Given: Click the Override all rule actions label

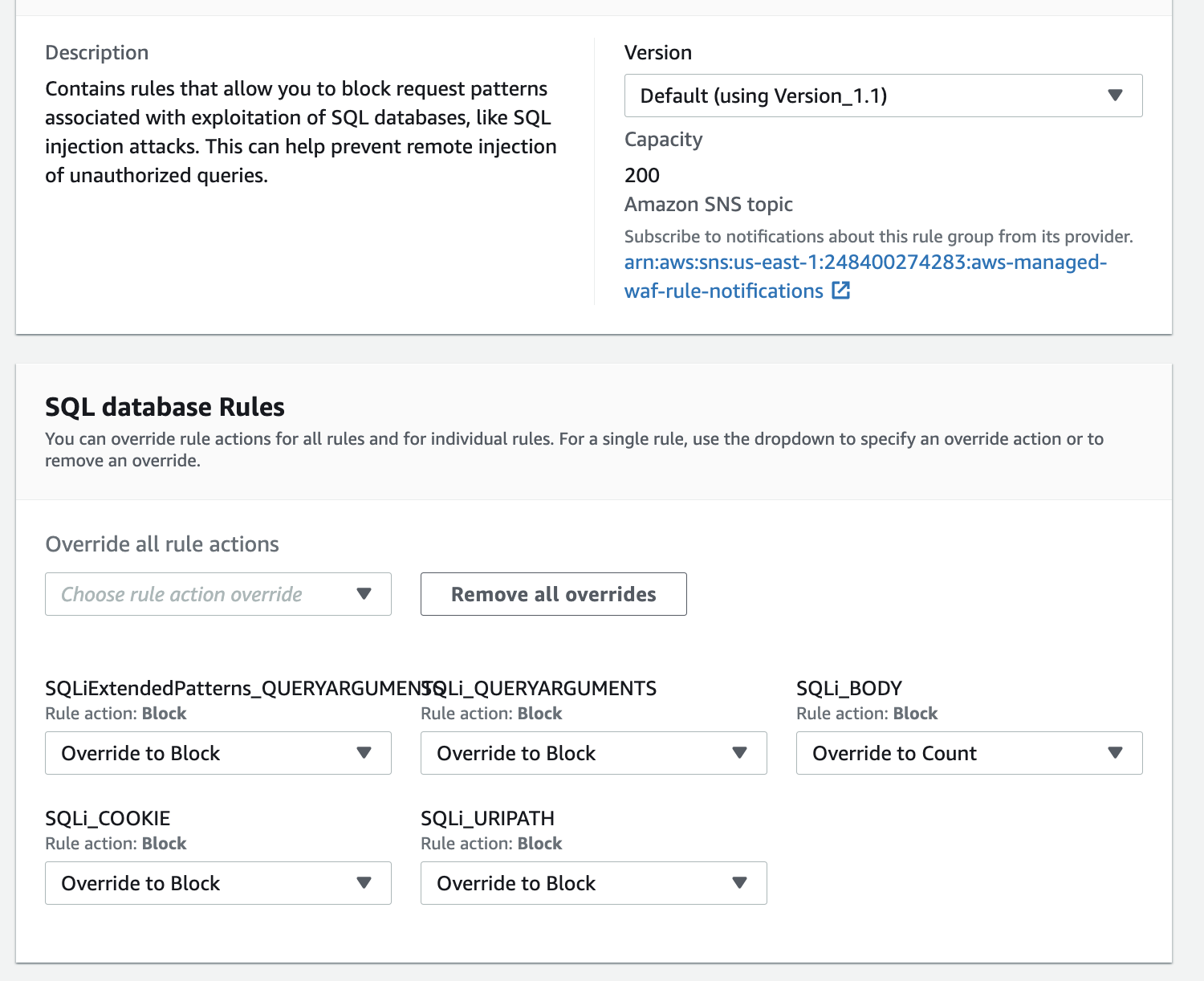Looking at the screenshot, I should point(162,544).
